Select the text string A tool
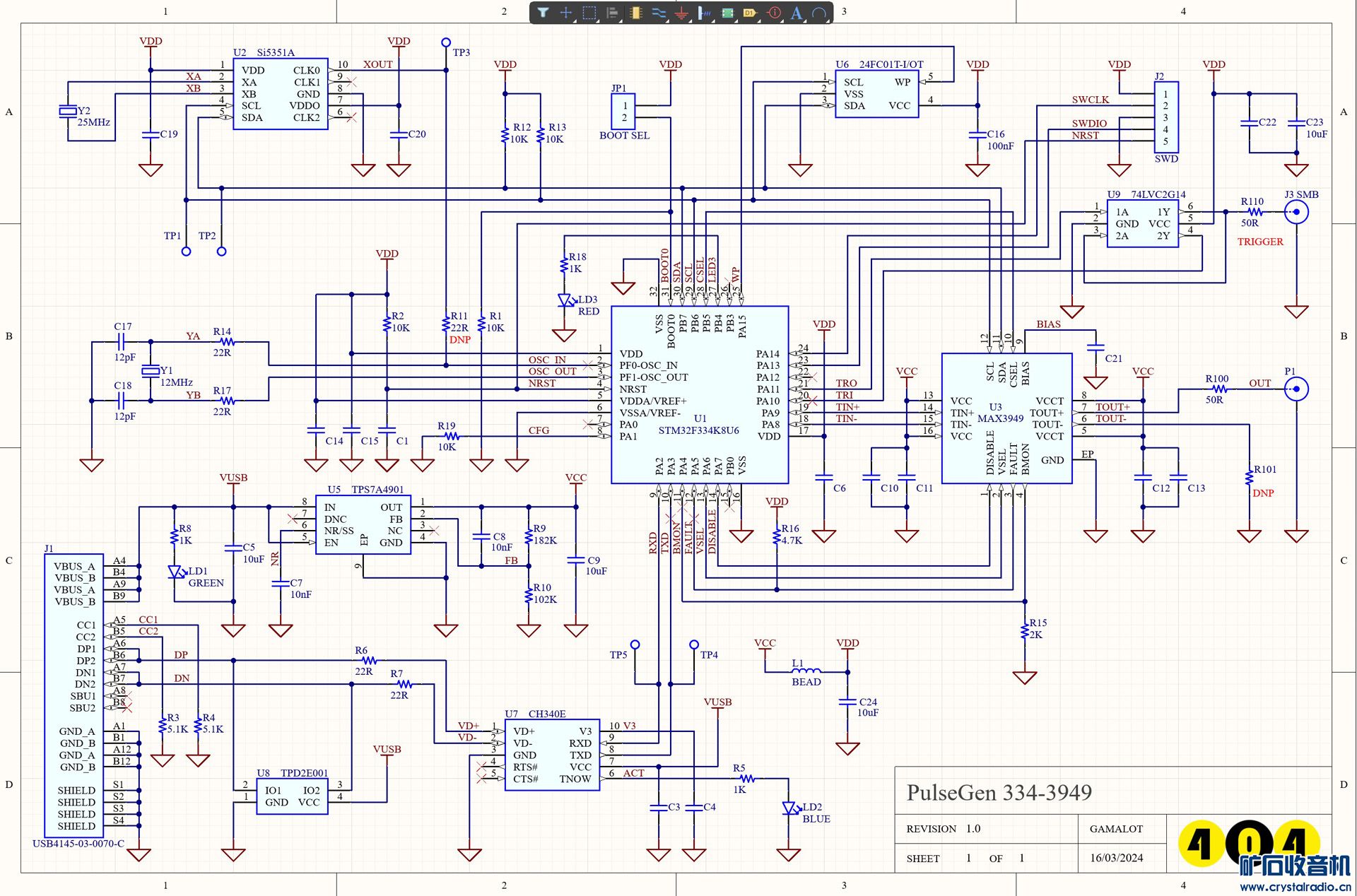Screen dimensions: 1357x896 pos(797,13)
